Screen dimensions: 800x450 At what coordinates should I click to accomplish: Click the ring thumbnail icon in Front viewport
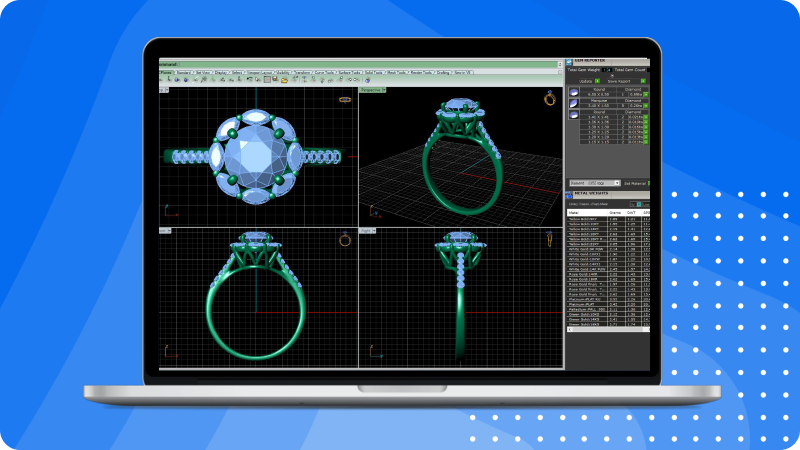coord(345,239)
